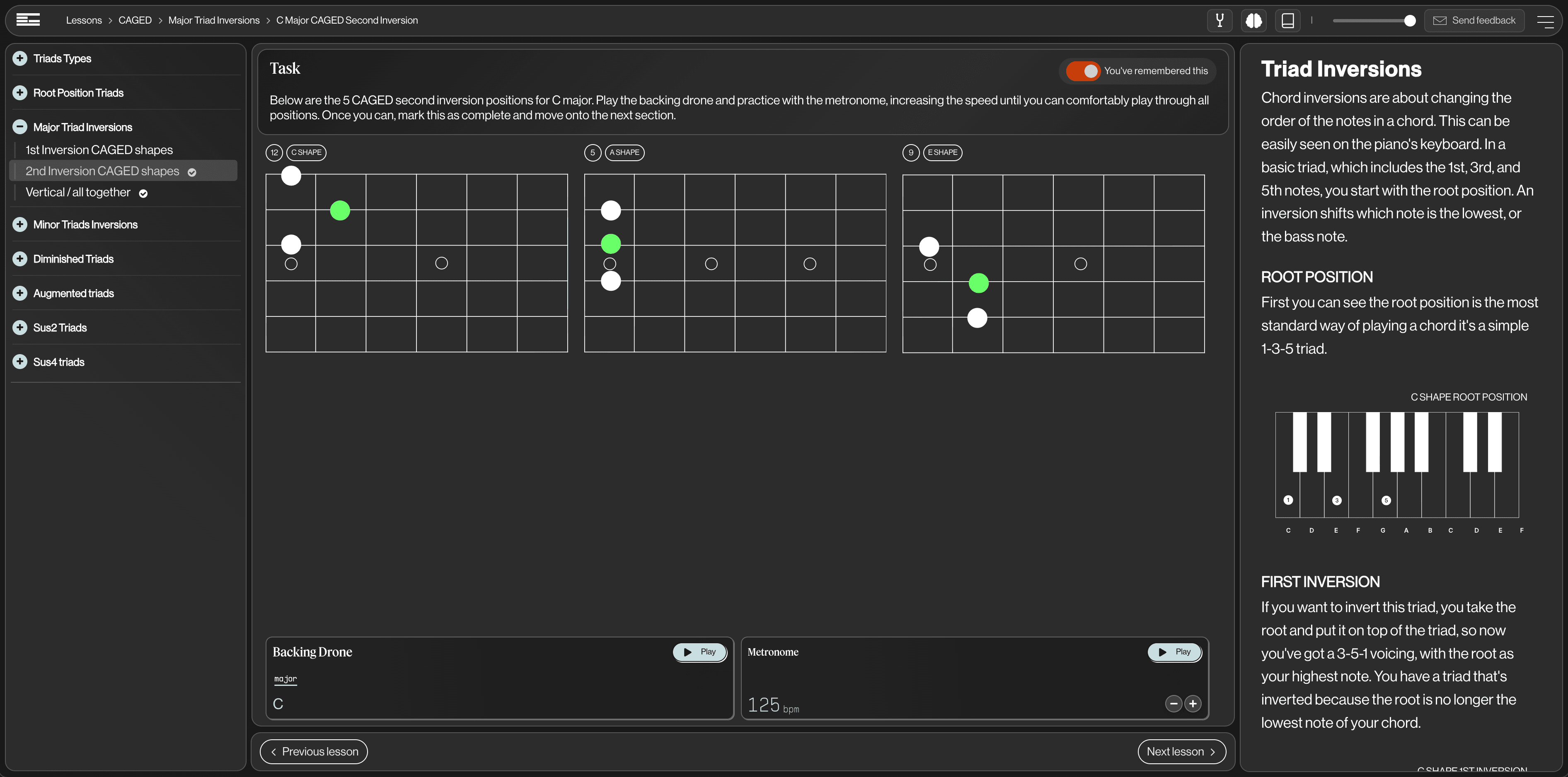Play the Metronome

(1174, 652)
